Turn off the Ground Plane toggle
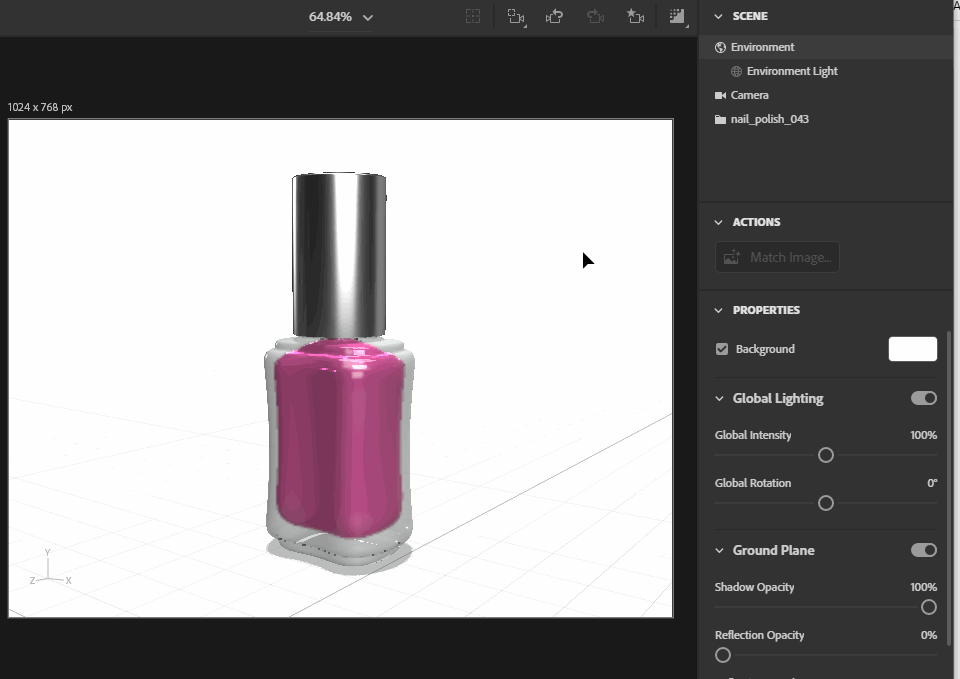The height and width of the screenshot is (679, 960). tap(923, 550)
